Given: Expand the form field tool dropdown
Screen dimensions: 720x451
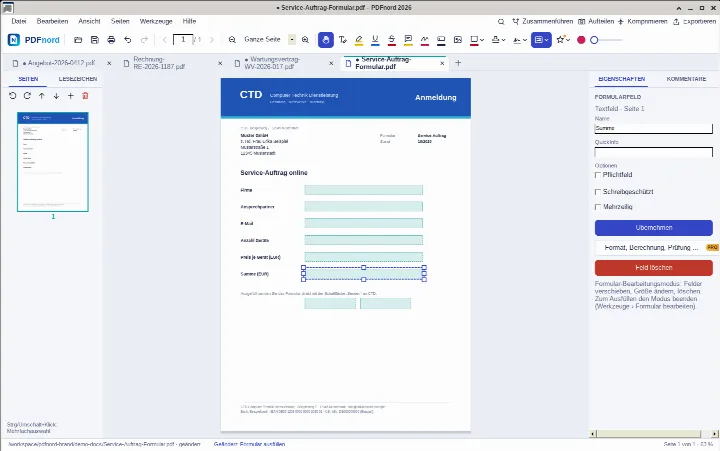Looking at the screenshot, I should pos(541,40).
